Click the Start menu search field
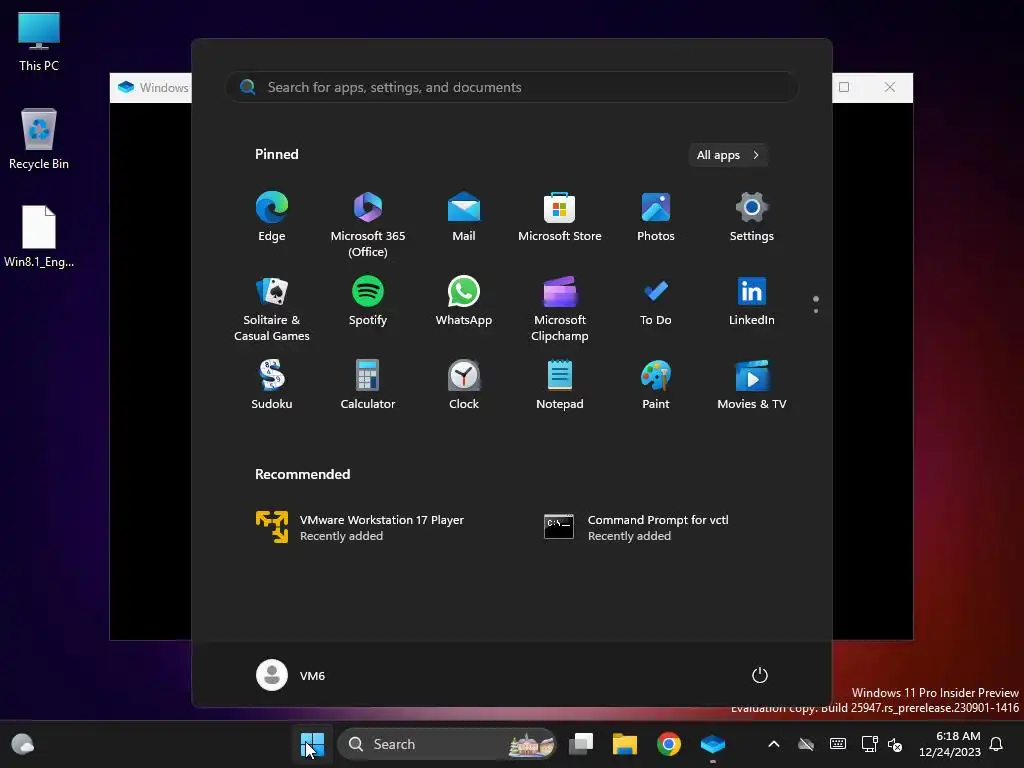The image size is (1024, 768). (x=512, y=87)
